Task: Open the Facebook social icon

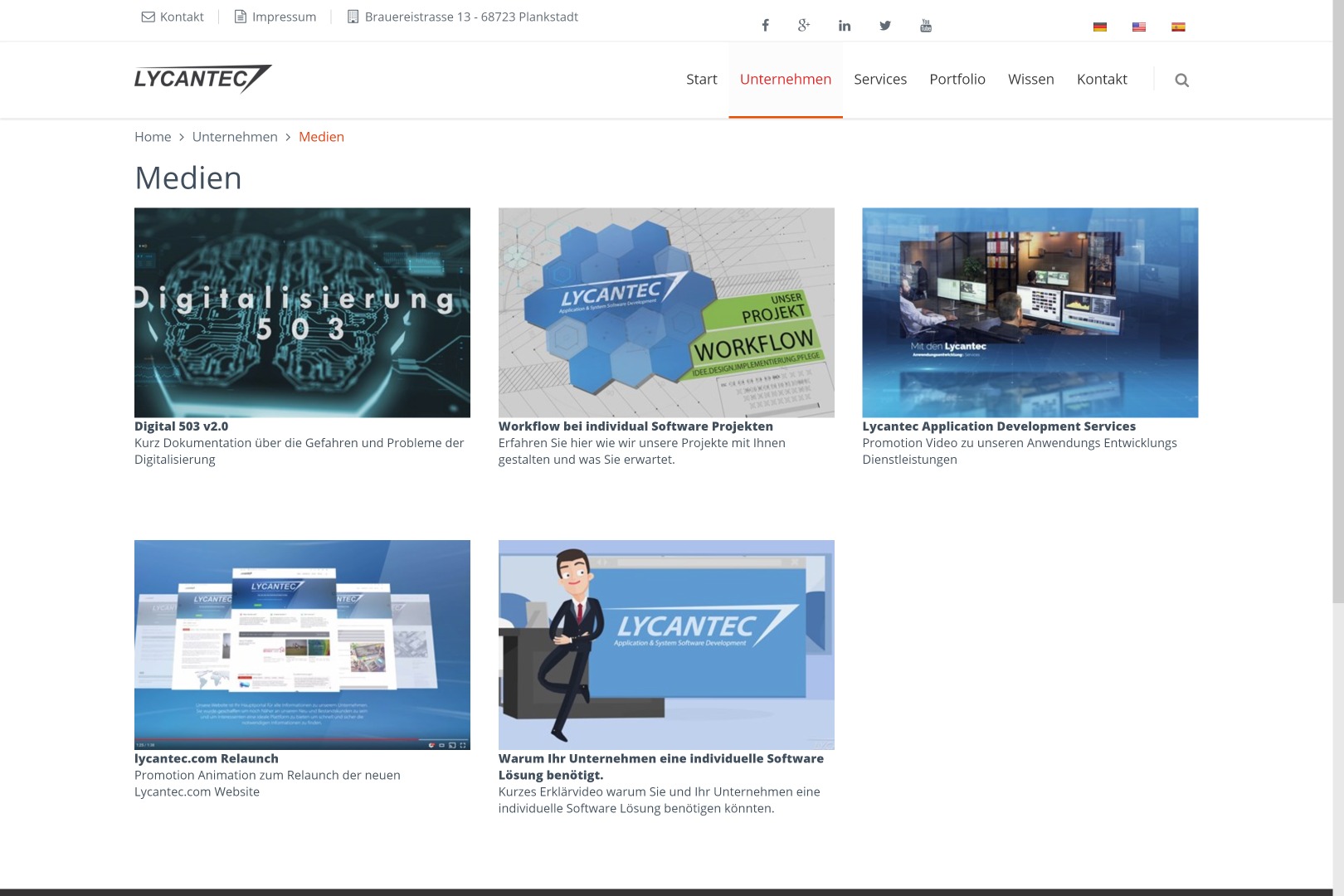Action: 765,26
